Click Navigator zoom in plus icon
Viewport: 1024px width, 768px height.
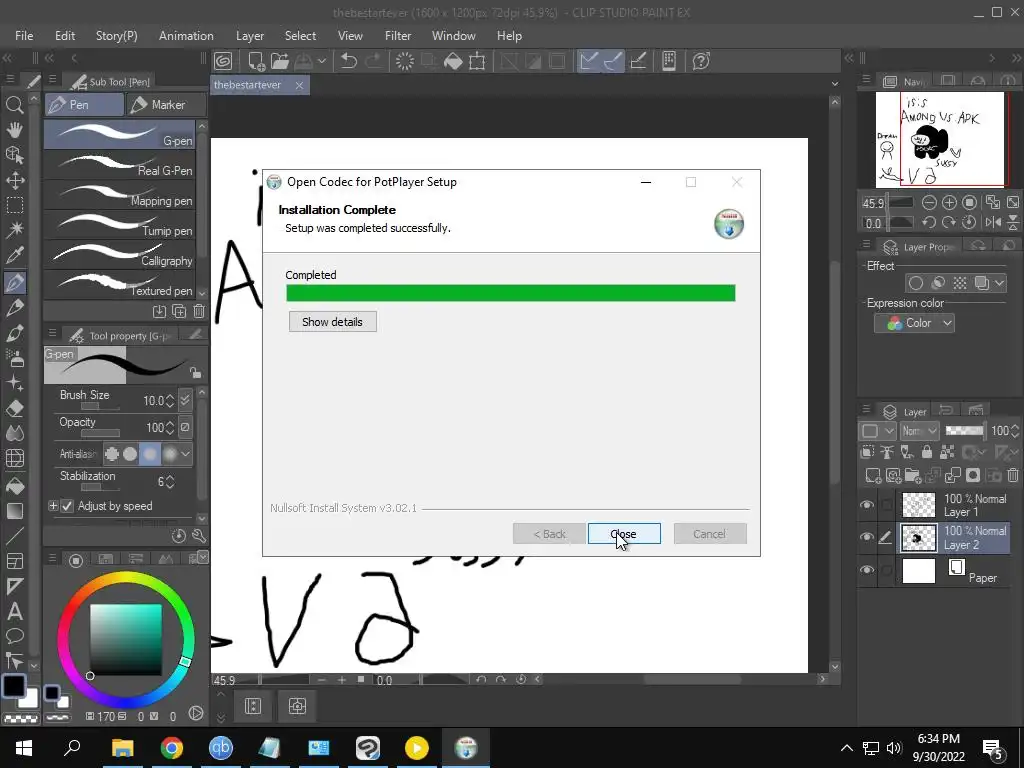pos(950,202)
